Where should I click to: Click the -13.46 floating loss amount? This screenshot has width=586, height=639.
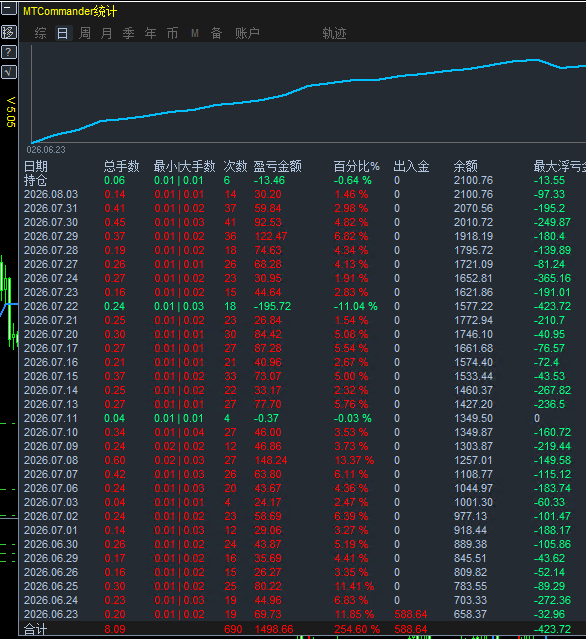(x=269, y=180)
